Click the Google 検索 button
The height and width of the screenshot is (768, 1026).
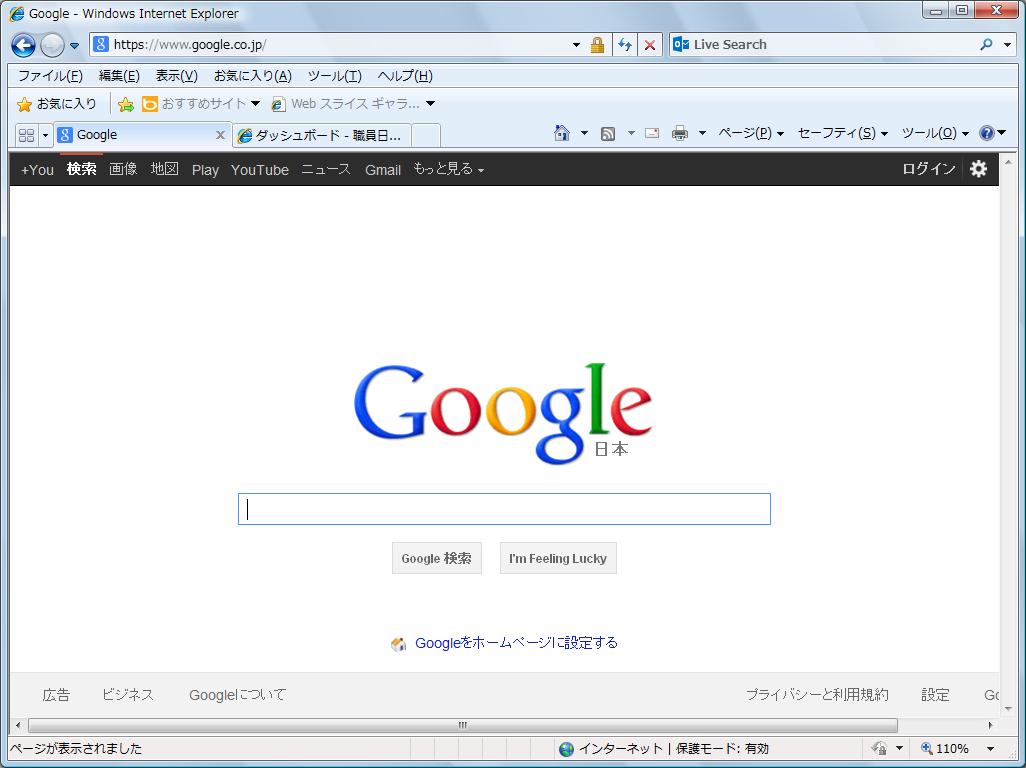click(x=436, y=558)
